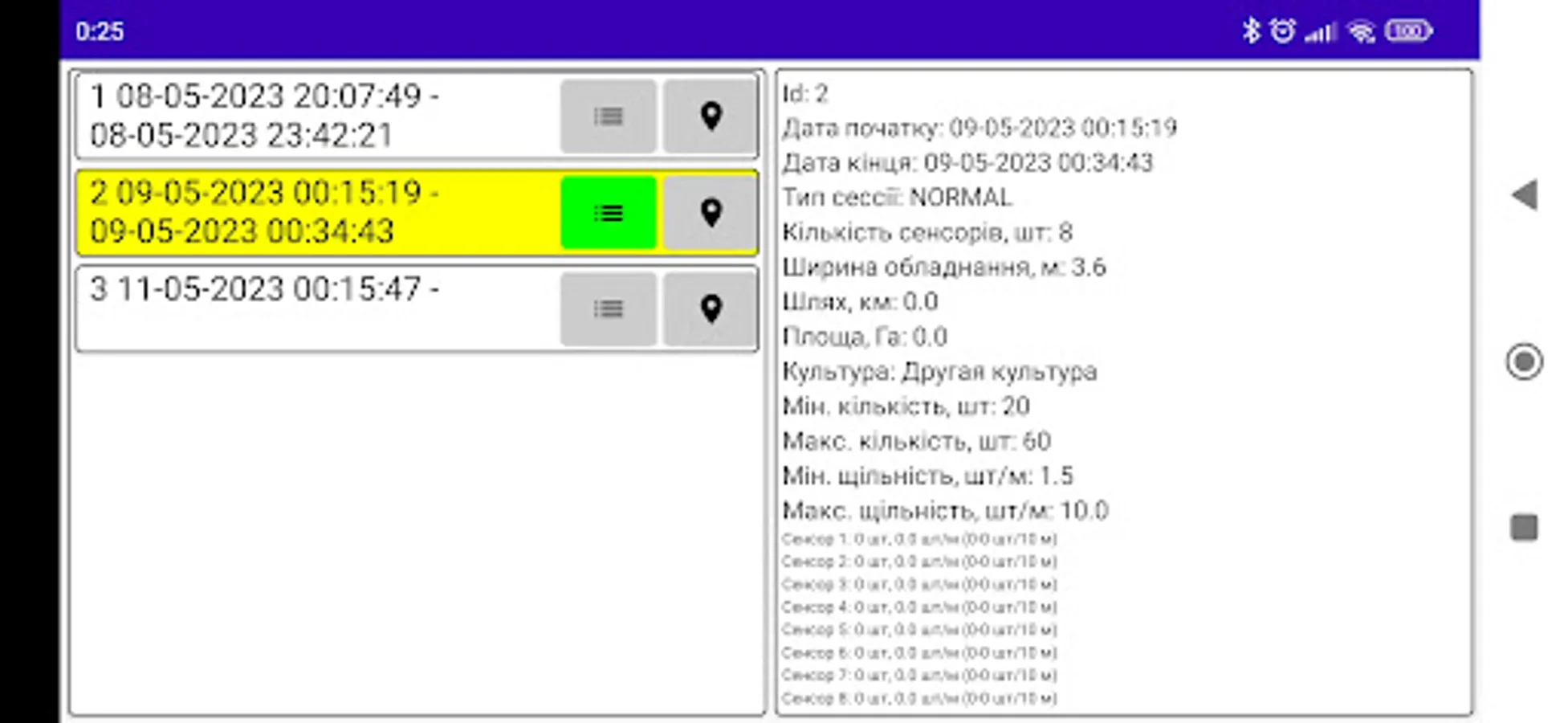Tap Wi-Fi status icon
Viewport: 1568px width, 723px height.
[x=1362, y=32]
